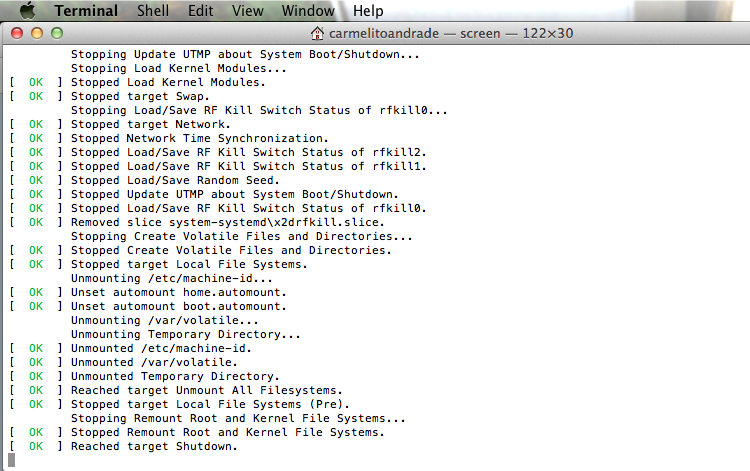
Task: Click 'Removed slice system-systemd\x2drfkill.slice.' text
Action: point(228,222)
